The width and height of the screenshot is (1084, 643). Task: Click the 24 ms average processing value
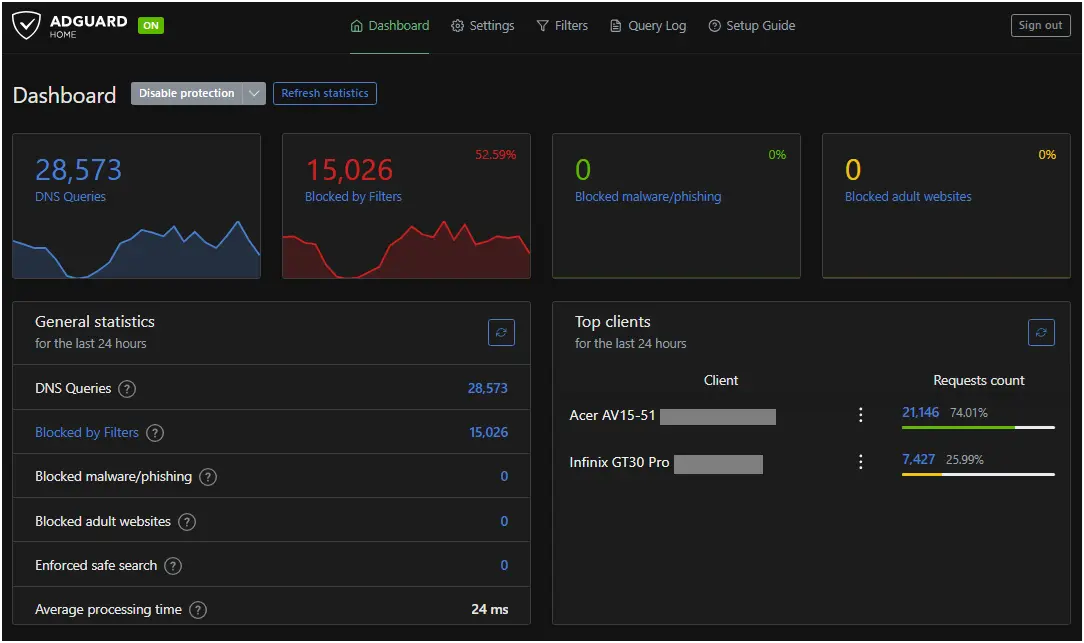pos(489,610)
